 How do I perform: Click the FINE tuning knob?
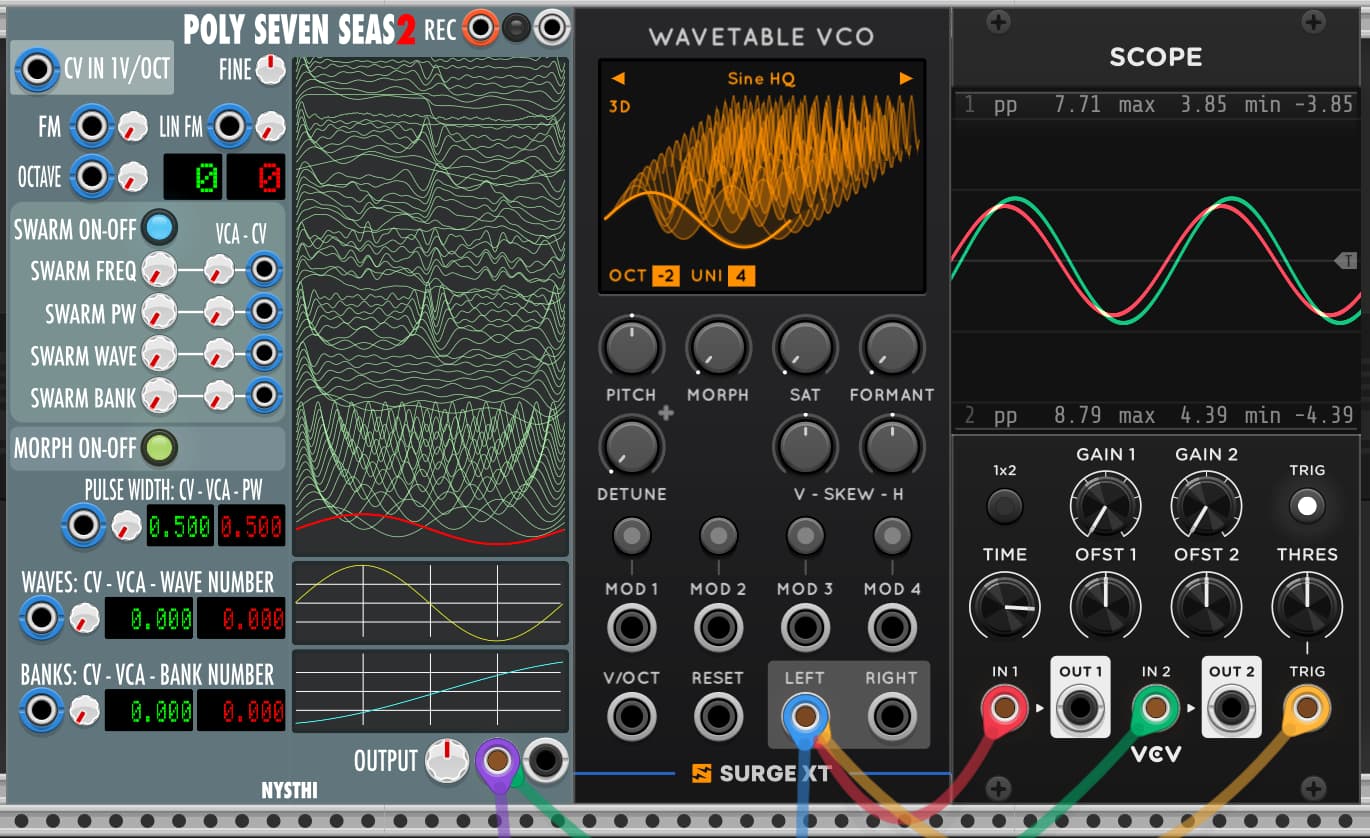270,69
